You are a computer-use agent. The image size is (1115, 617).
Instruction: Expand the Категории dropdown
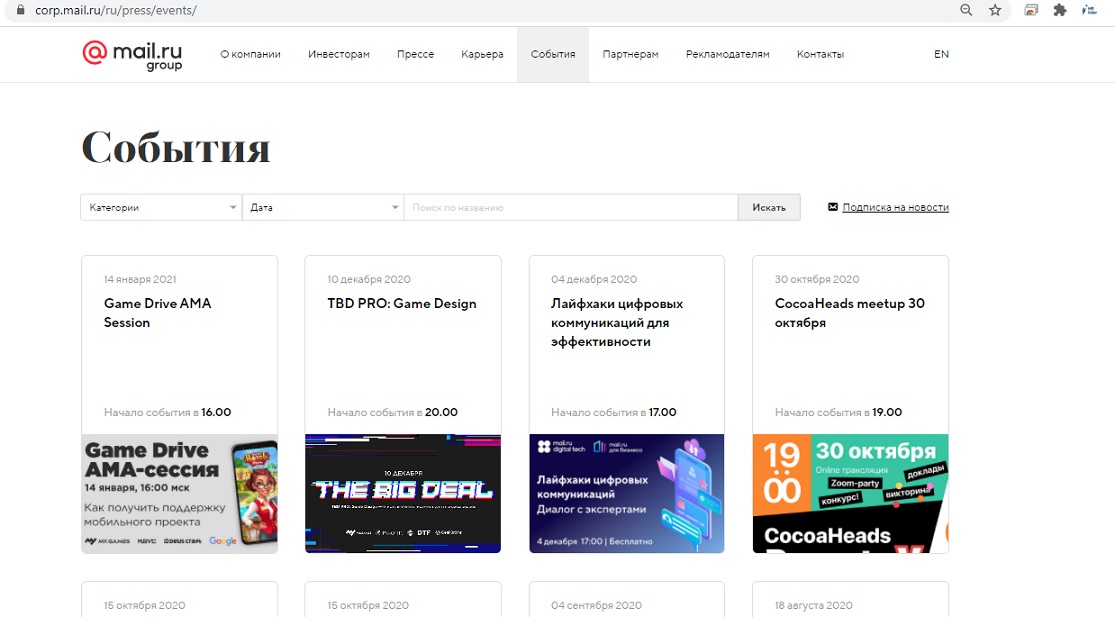coord(161,208)
